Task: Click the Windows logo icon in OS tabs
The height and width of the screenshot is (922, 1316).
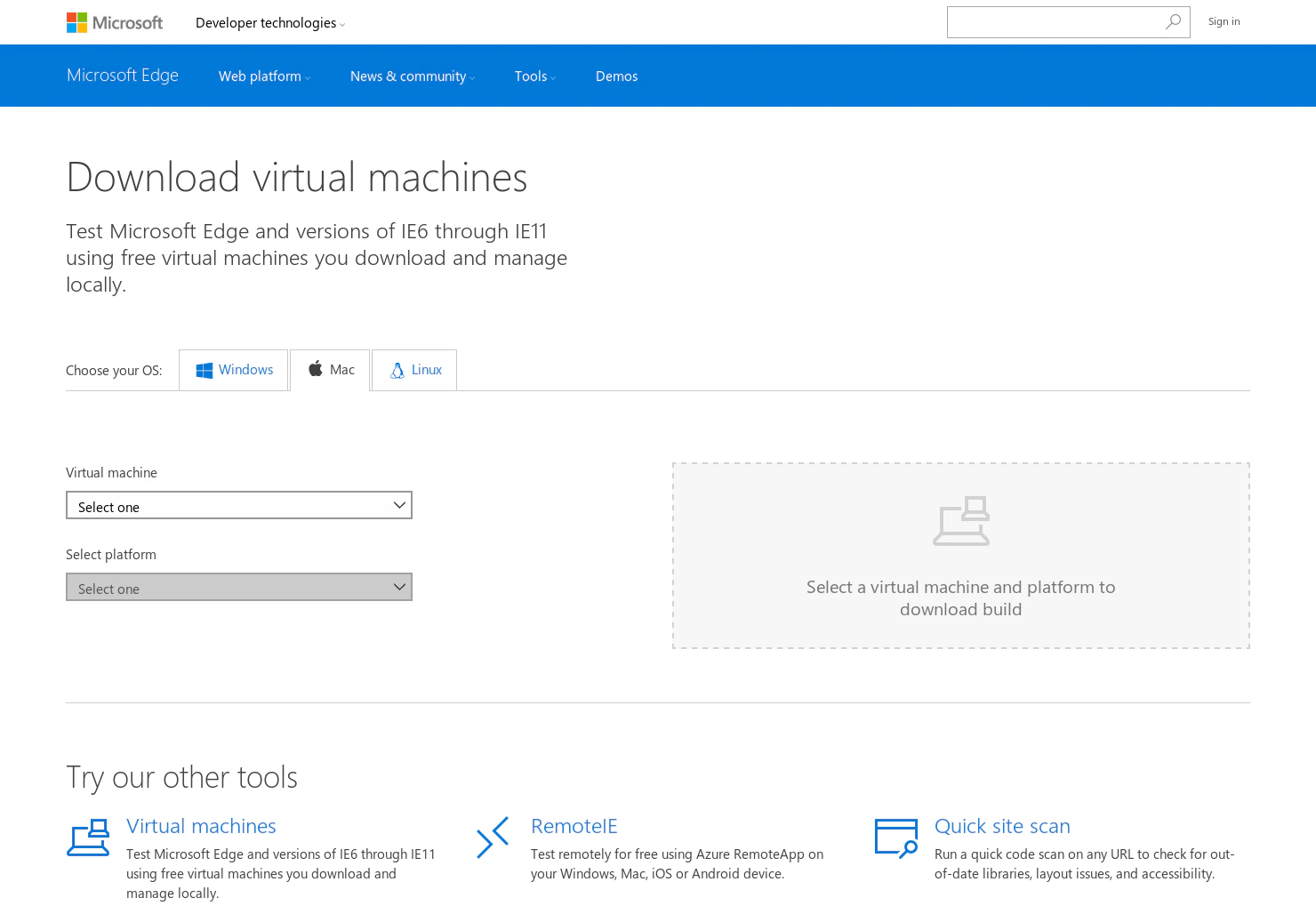Action: (x=205, y=371)
